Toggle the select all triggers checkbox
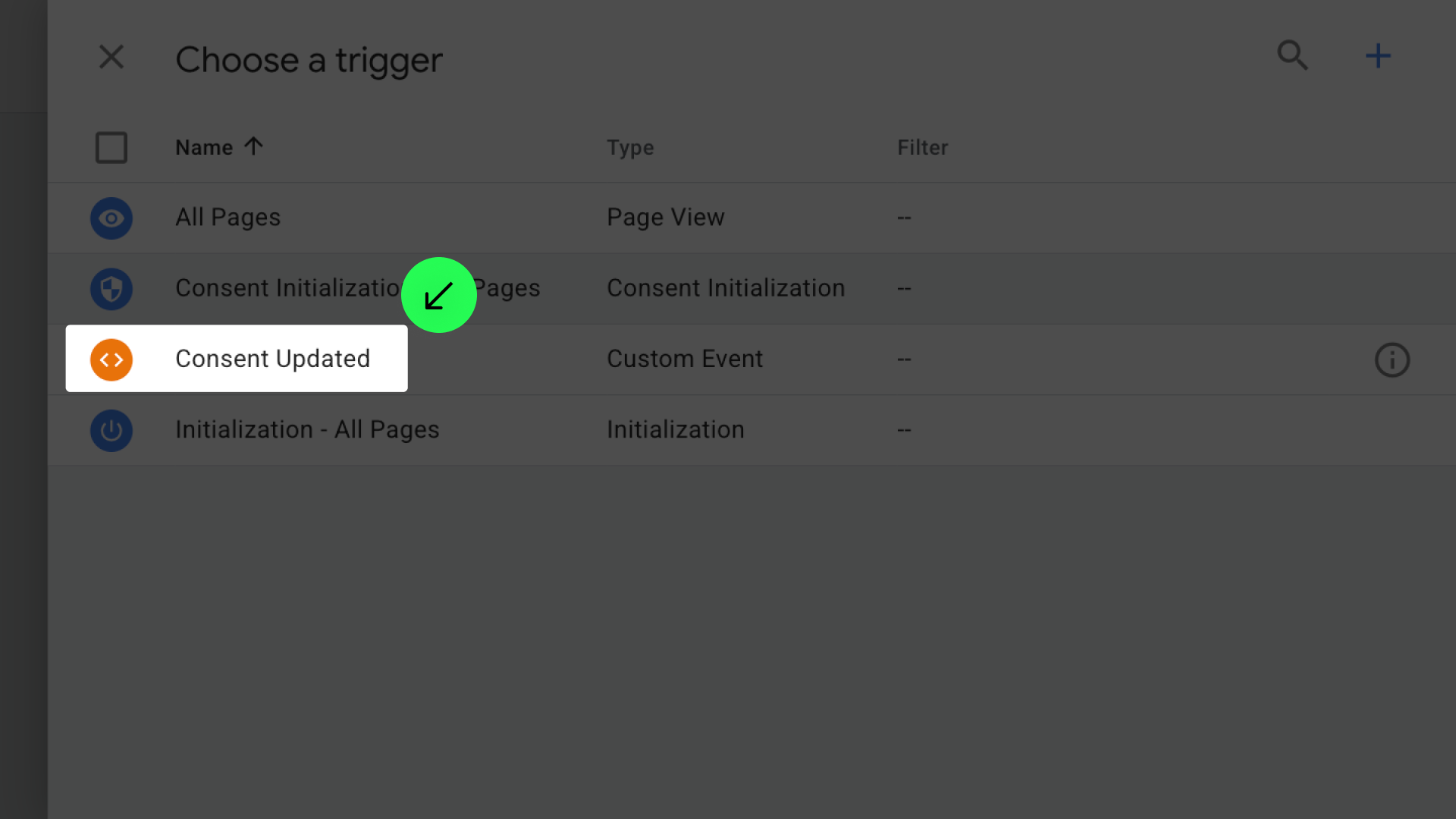 pos(111,147)
